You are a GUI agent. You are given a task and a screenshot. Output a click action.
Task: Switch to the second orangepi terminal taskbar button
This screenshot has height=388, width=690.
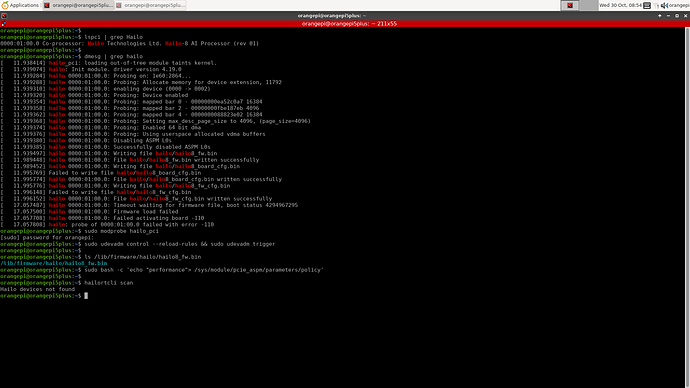click(150, 5)
